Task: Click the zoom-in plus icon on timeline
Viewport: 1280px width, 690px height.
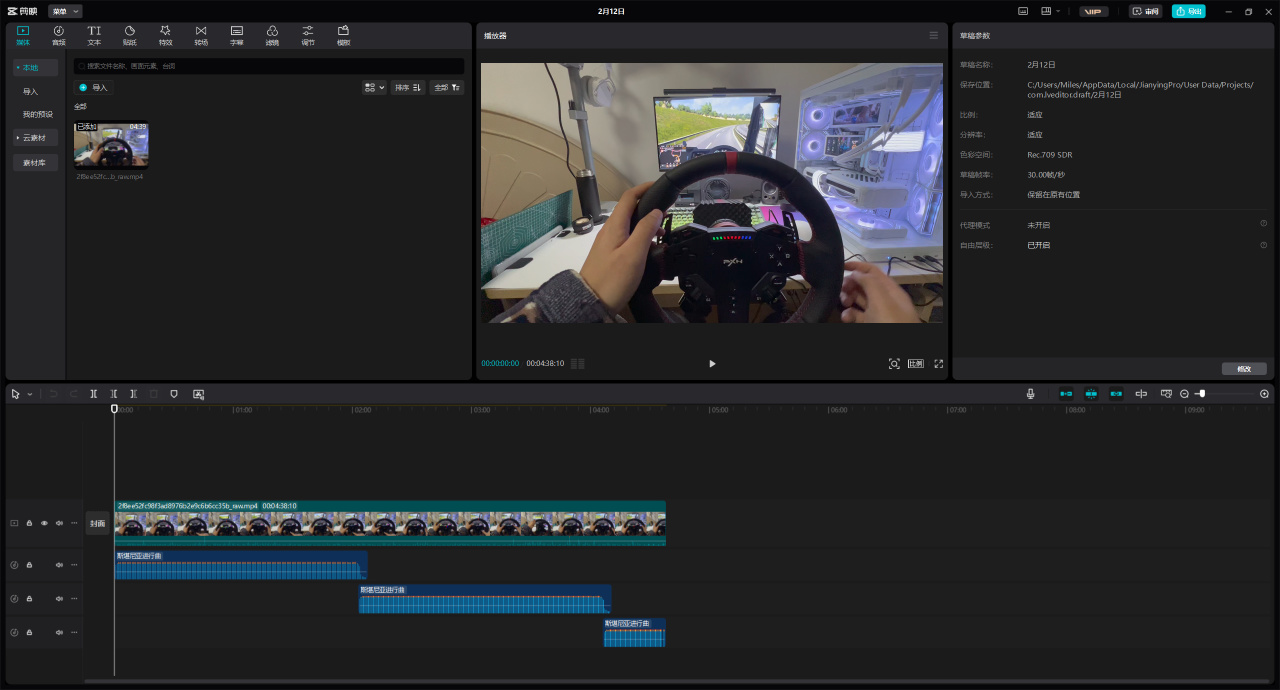Action: coord(1264,394)
